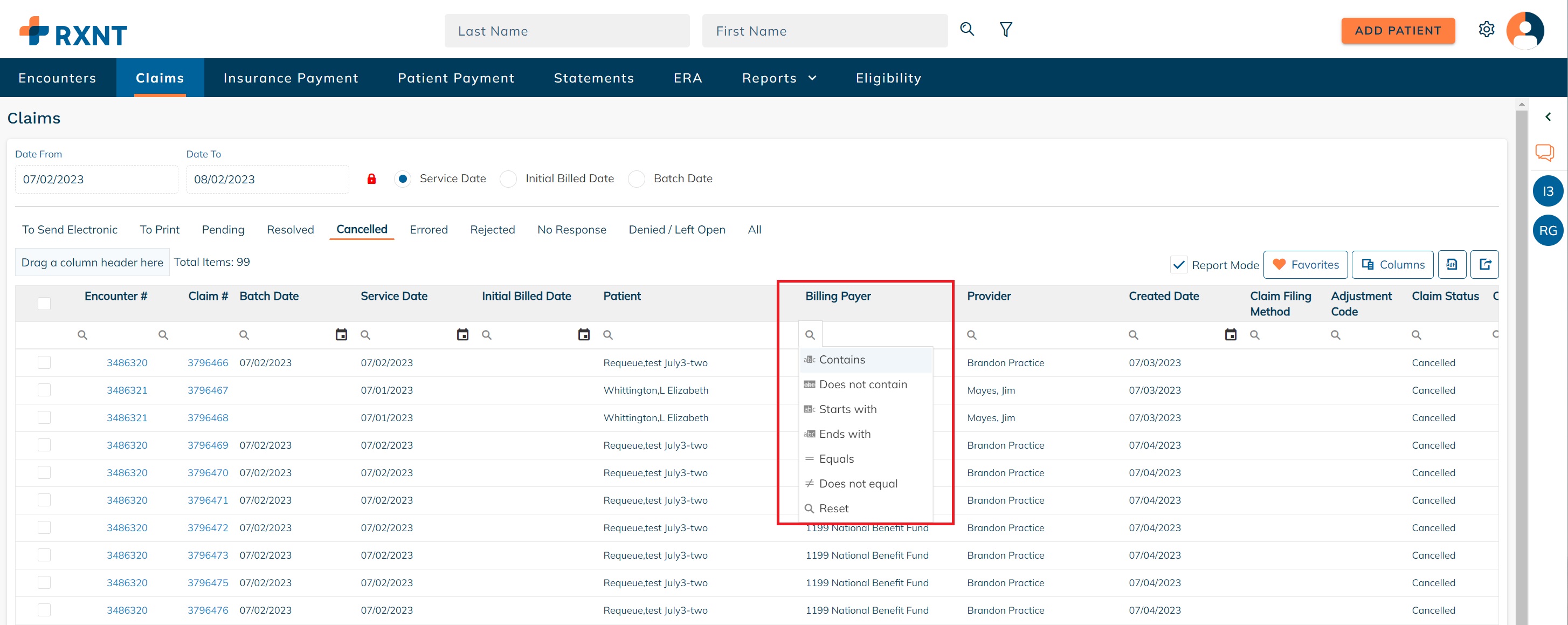
Task: Open the settings gear icon
Action: click(x=1486, y=29)
